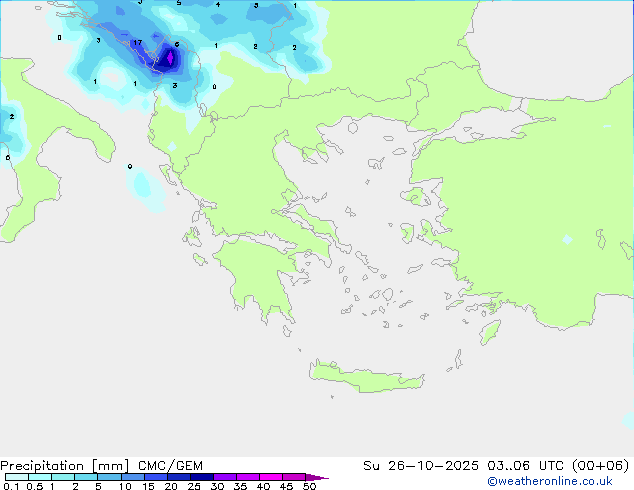Click the 1–2 mm legend color swatch
The image size is (634, 490).
click(63, 477)
